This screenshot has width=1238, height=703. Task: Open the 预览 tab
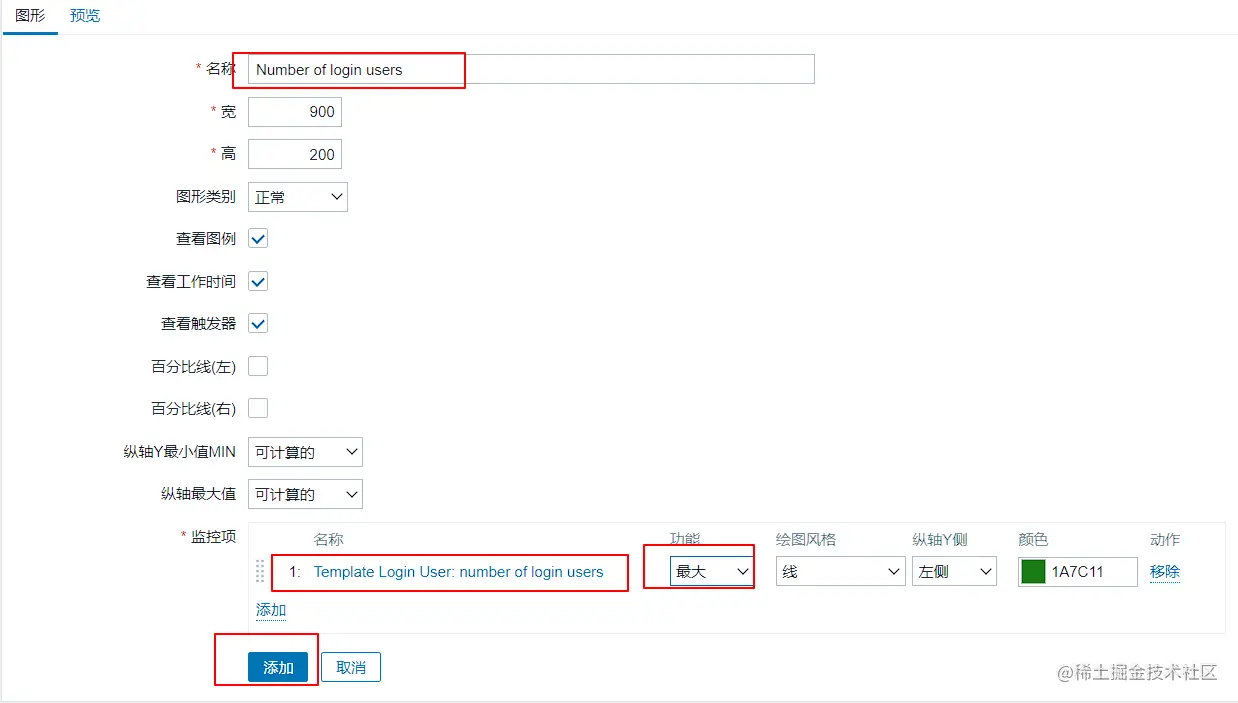click(x=85, y=16)
